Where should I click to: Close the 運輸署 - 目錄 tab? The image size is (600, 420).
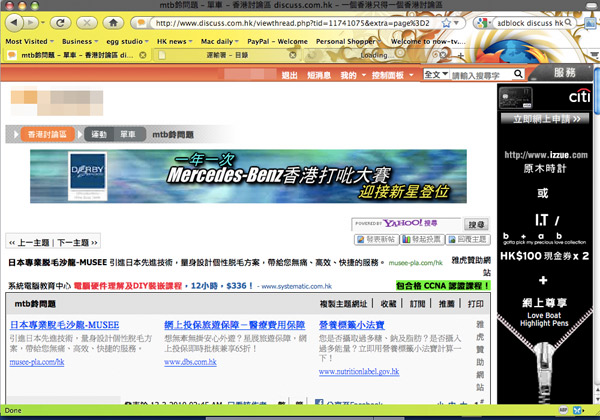coord(293,55)
